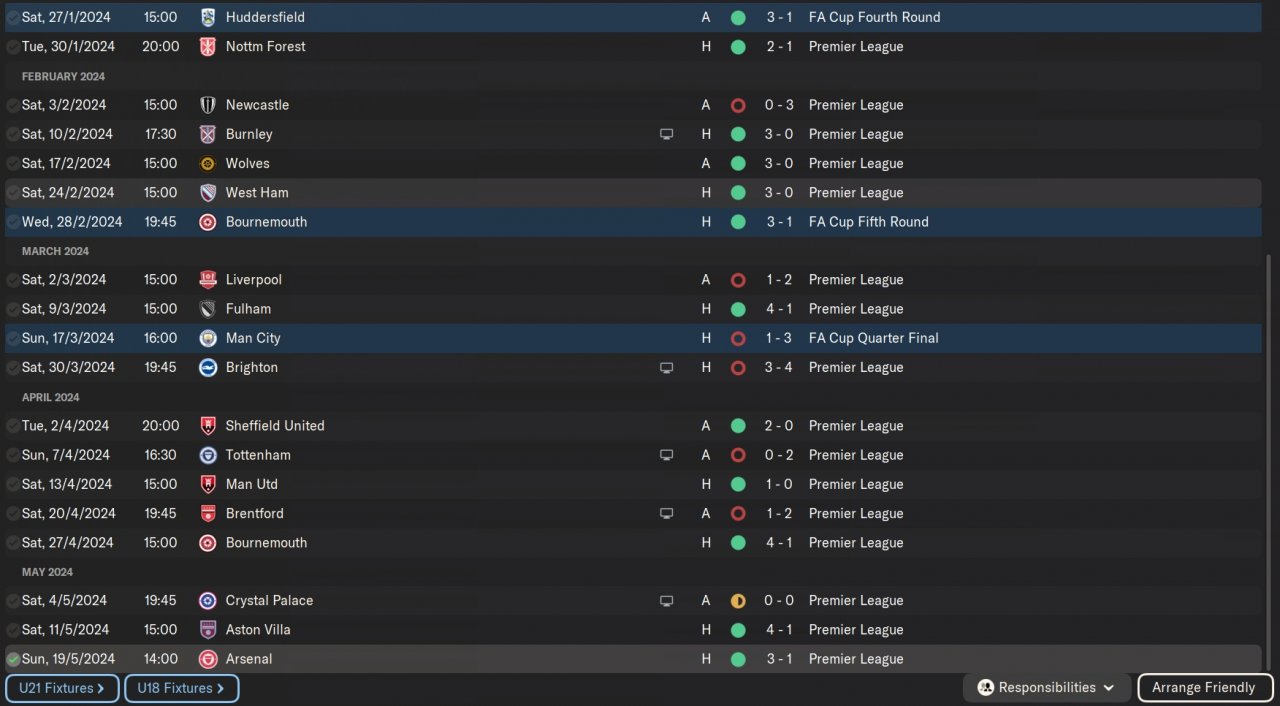Image resolution: width=1280 pixels, height=706 pixels.
Task: Click the Crystal Palace club badge
Action: (208, 601)
